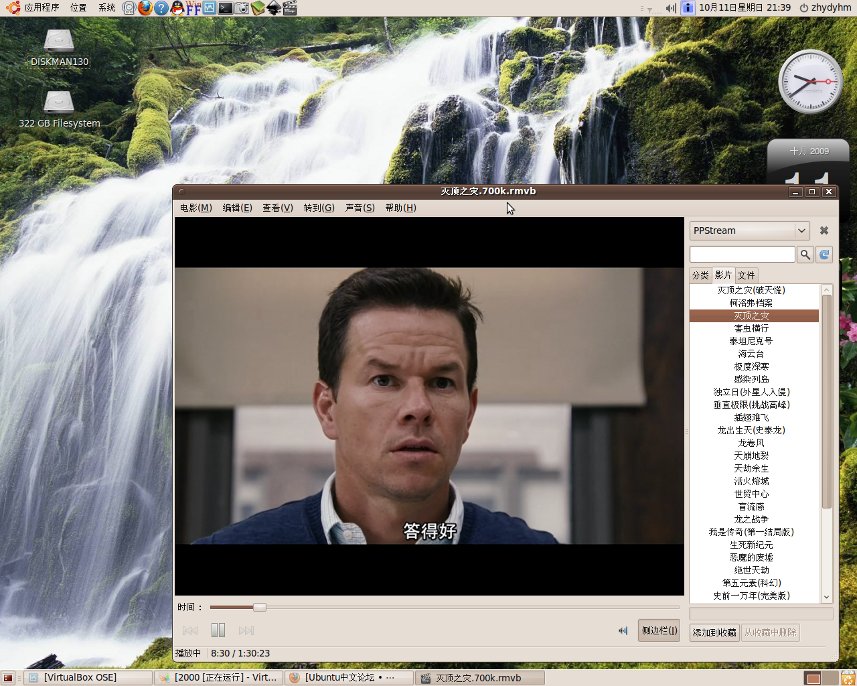Viewport: 857px width, 686px height.
Task: Click the show desktop icon in bottom panel
Action: point(8,678)
